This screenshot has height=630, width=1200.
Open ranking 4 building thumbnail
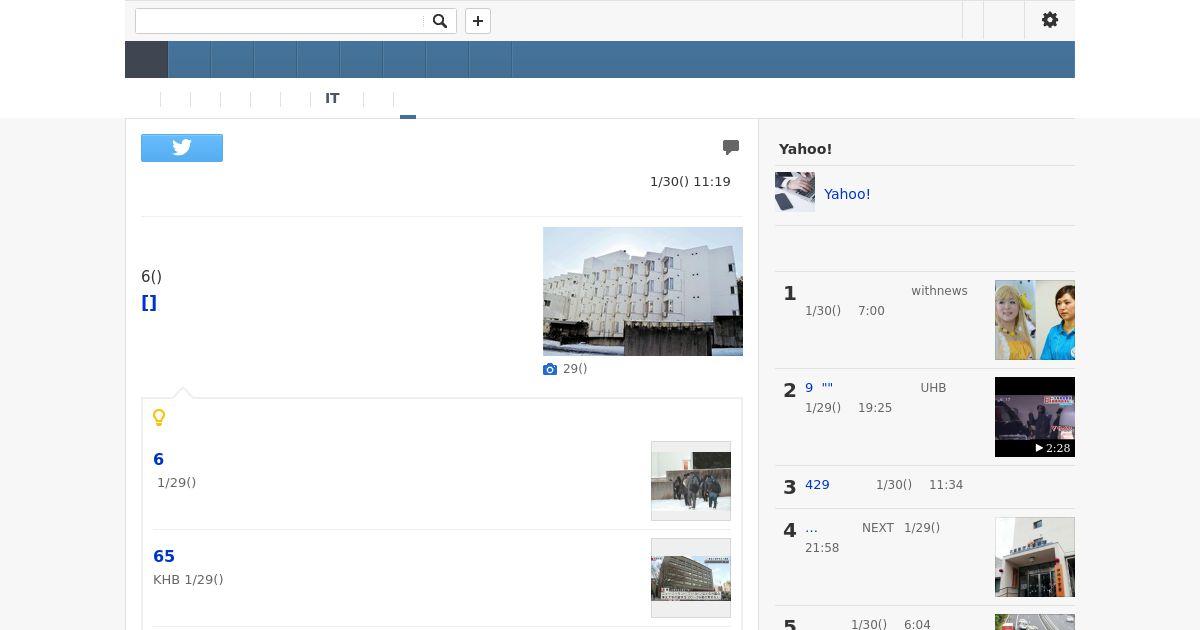pyautogui.click(x=1035, y=557)
